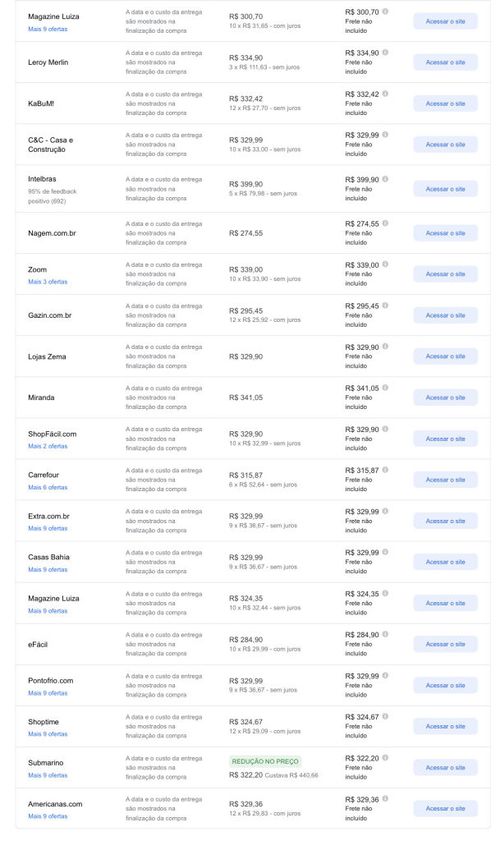Click info icon beside eFácil R$ 284,90 total

[x=385, y=635]
